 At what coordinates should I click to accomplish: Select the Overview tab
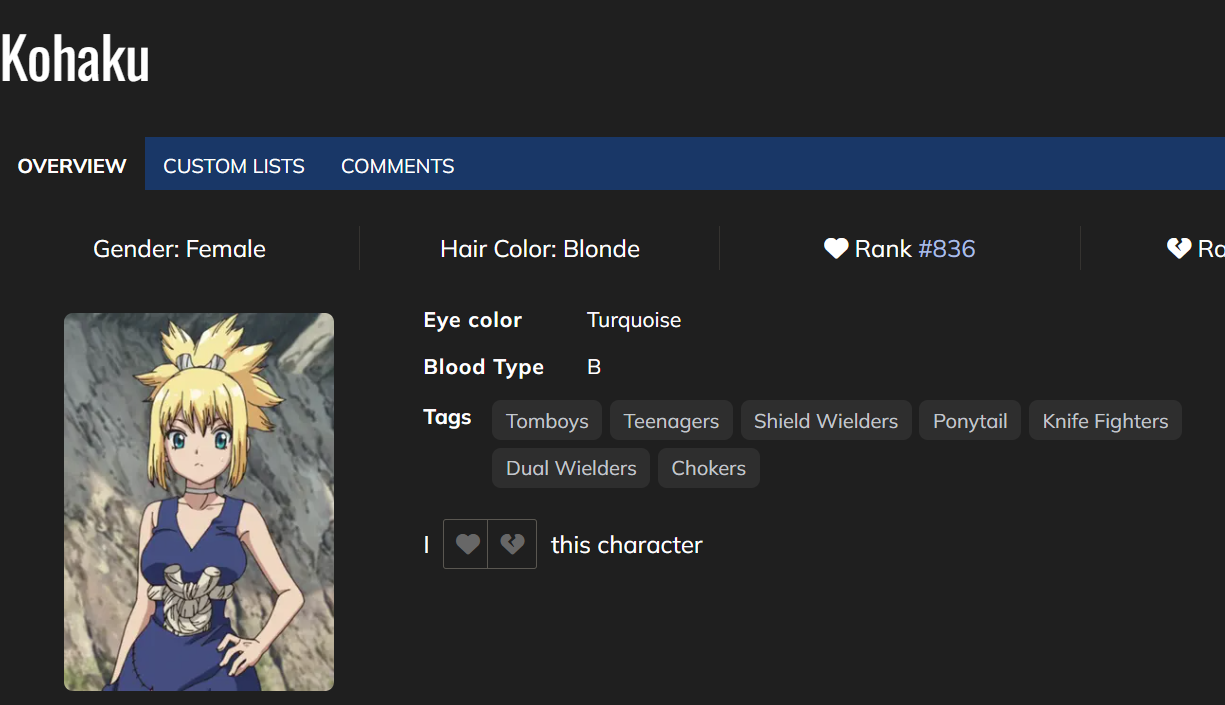pyautogui.click(x=72, y=166)
